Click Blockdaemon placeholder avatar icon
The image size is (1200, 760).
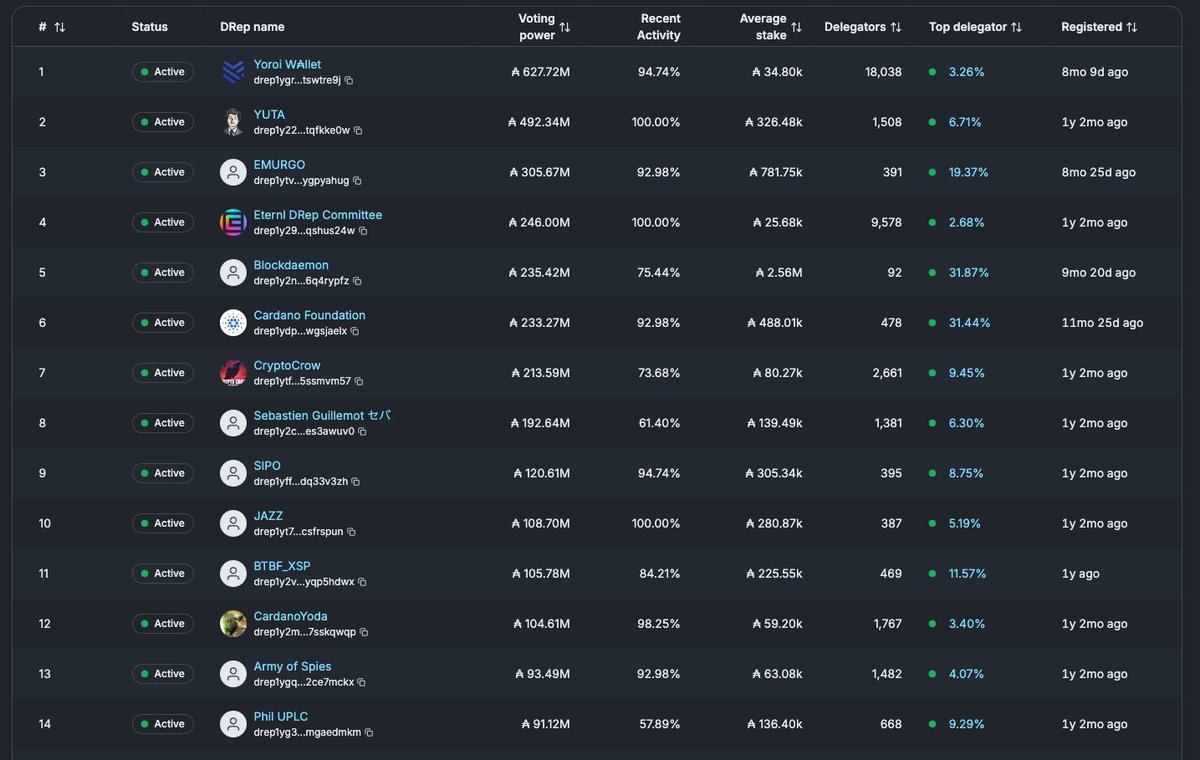(233, 272)
